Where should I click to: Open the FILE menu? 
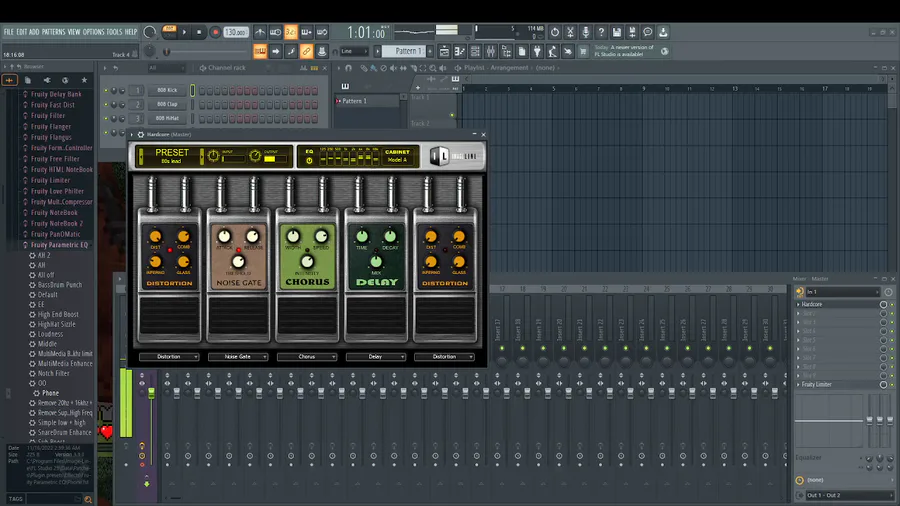(x=9, y=32)
